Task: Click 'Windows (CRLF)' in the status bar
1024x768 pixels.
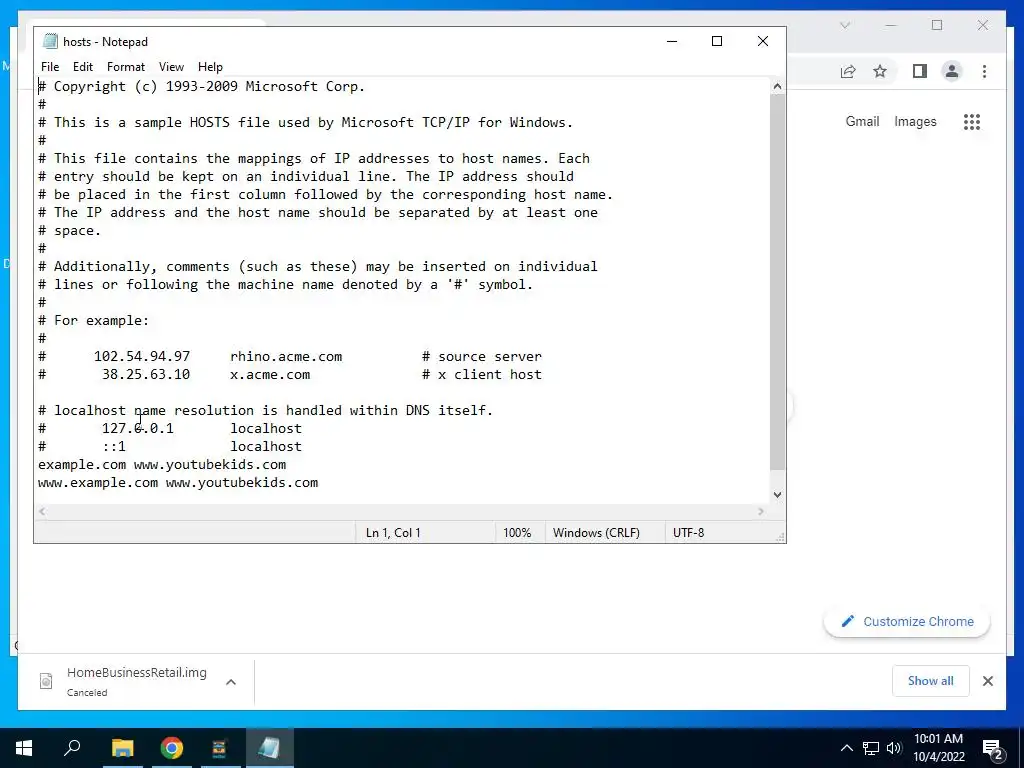Action: click(596, 533)
